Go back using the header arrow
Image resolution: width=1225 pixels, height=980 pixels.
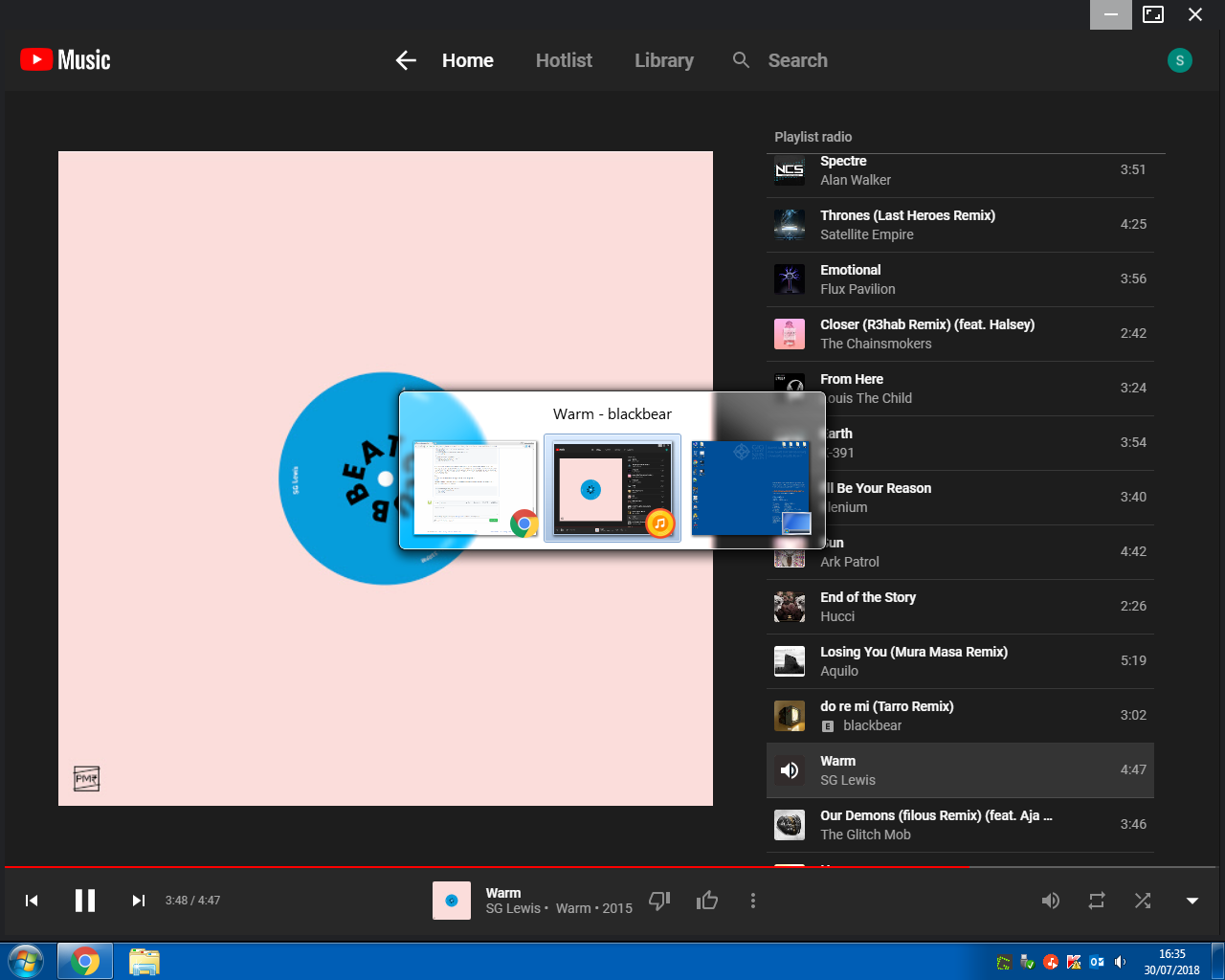[406, 60]
